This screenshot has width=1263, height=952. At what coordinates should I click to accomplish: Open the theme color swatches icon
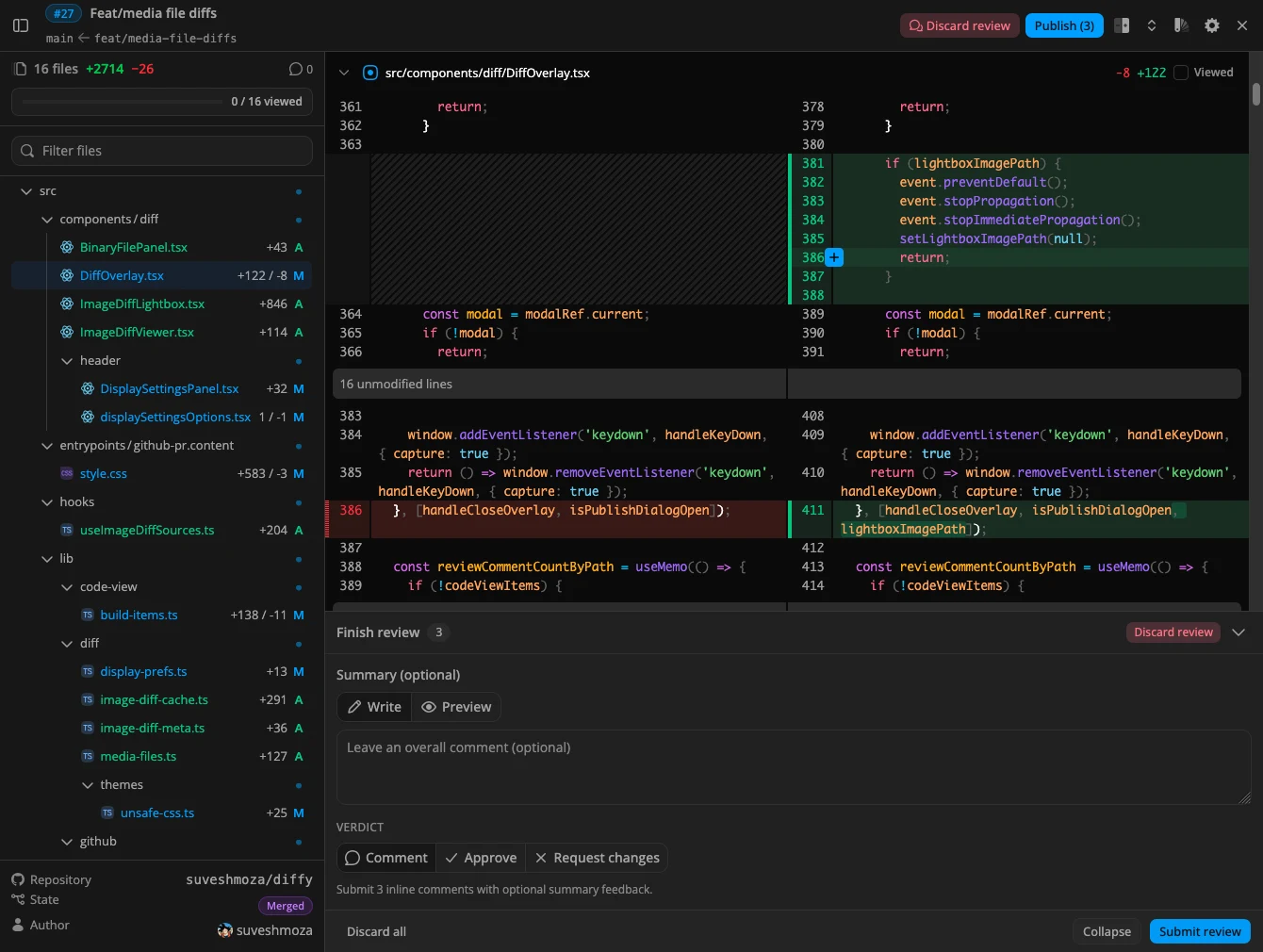[1181, 25]
